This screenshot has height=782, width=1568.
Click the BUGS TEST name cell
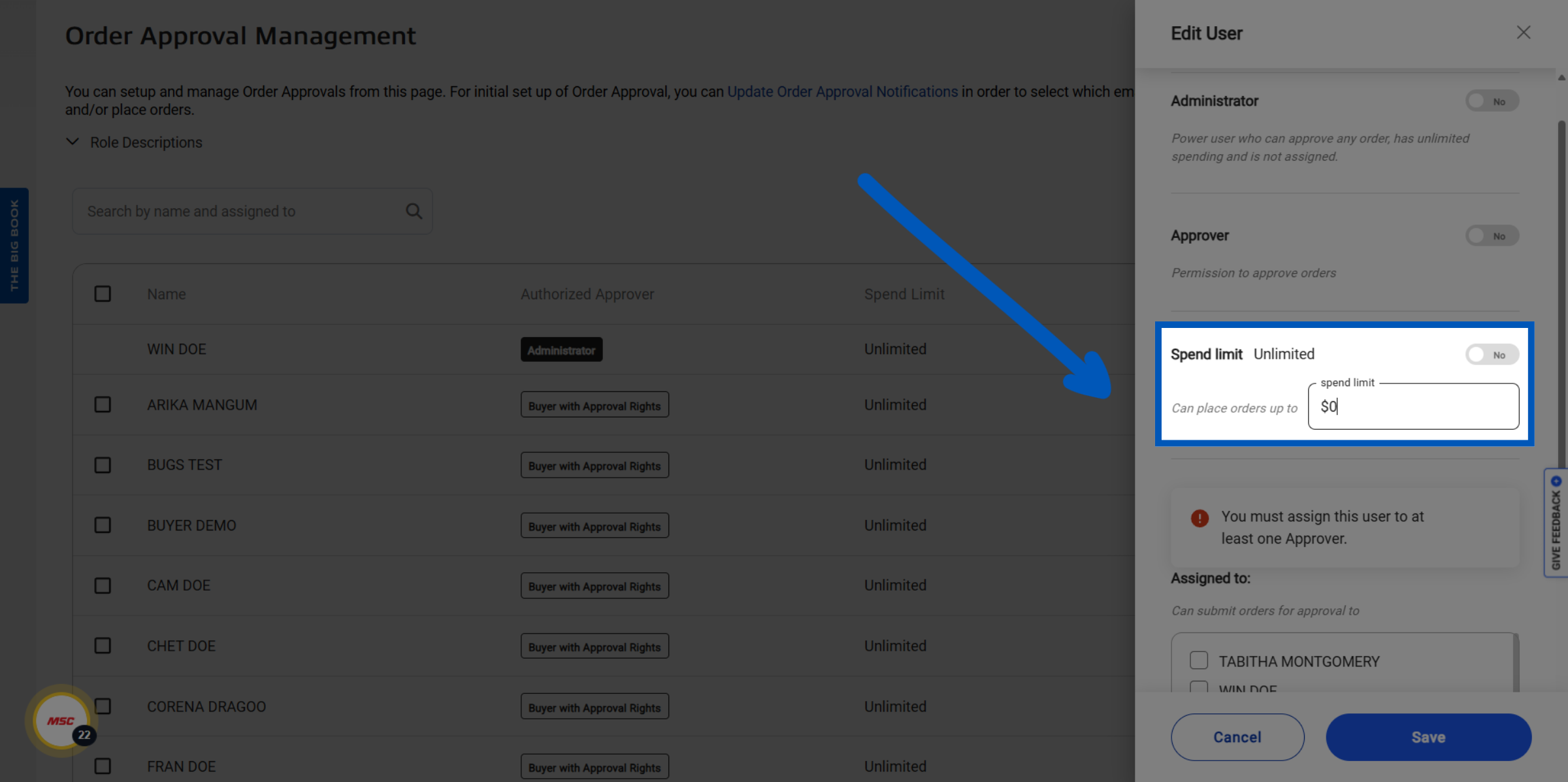(184, 465)
